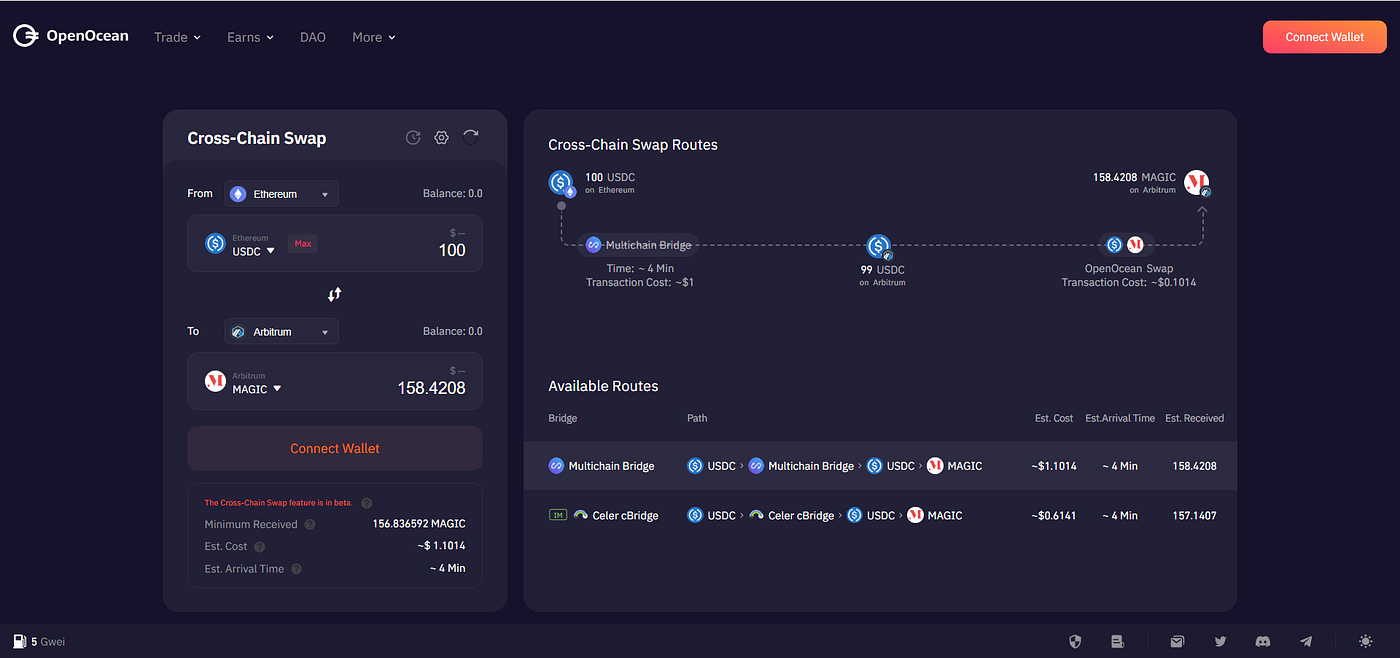Expand the Earns menu
The width and height of the screenshot is (1400, 658).
[x=250, y=37]
